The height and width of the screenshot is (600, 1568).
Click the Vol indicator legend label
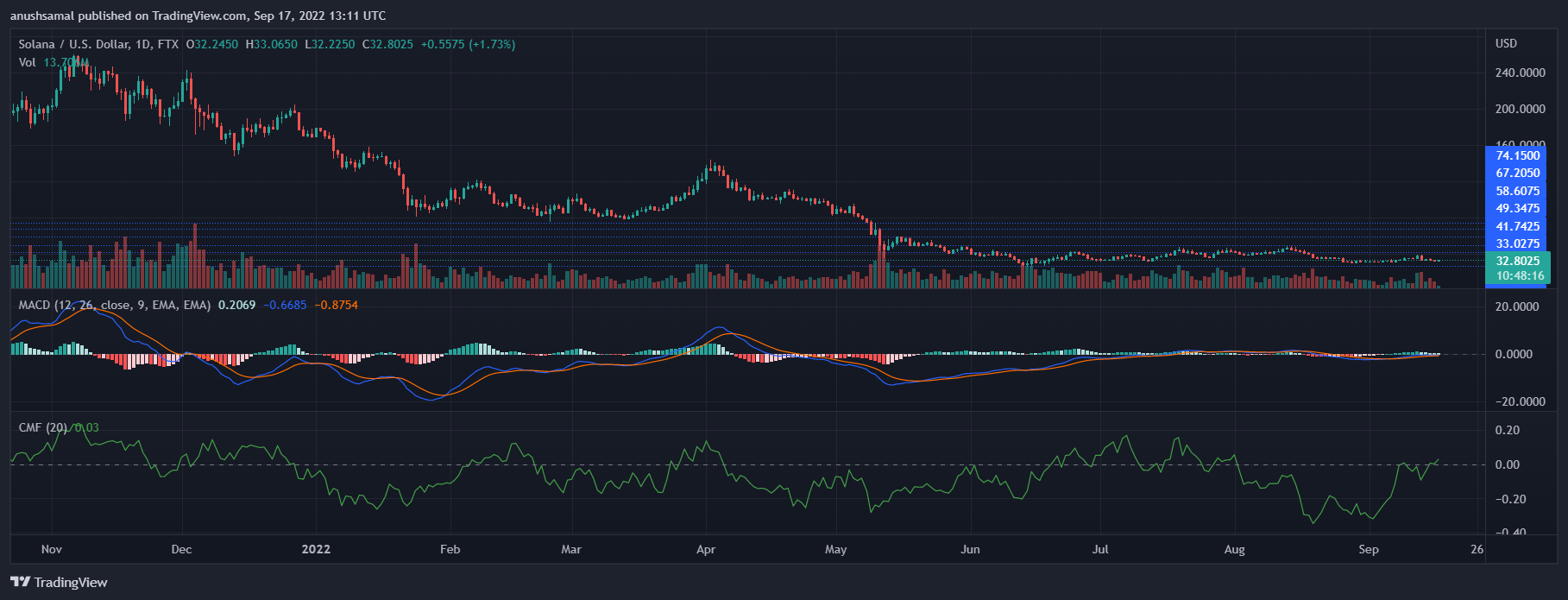(x=28, y=62)
